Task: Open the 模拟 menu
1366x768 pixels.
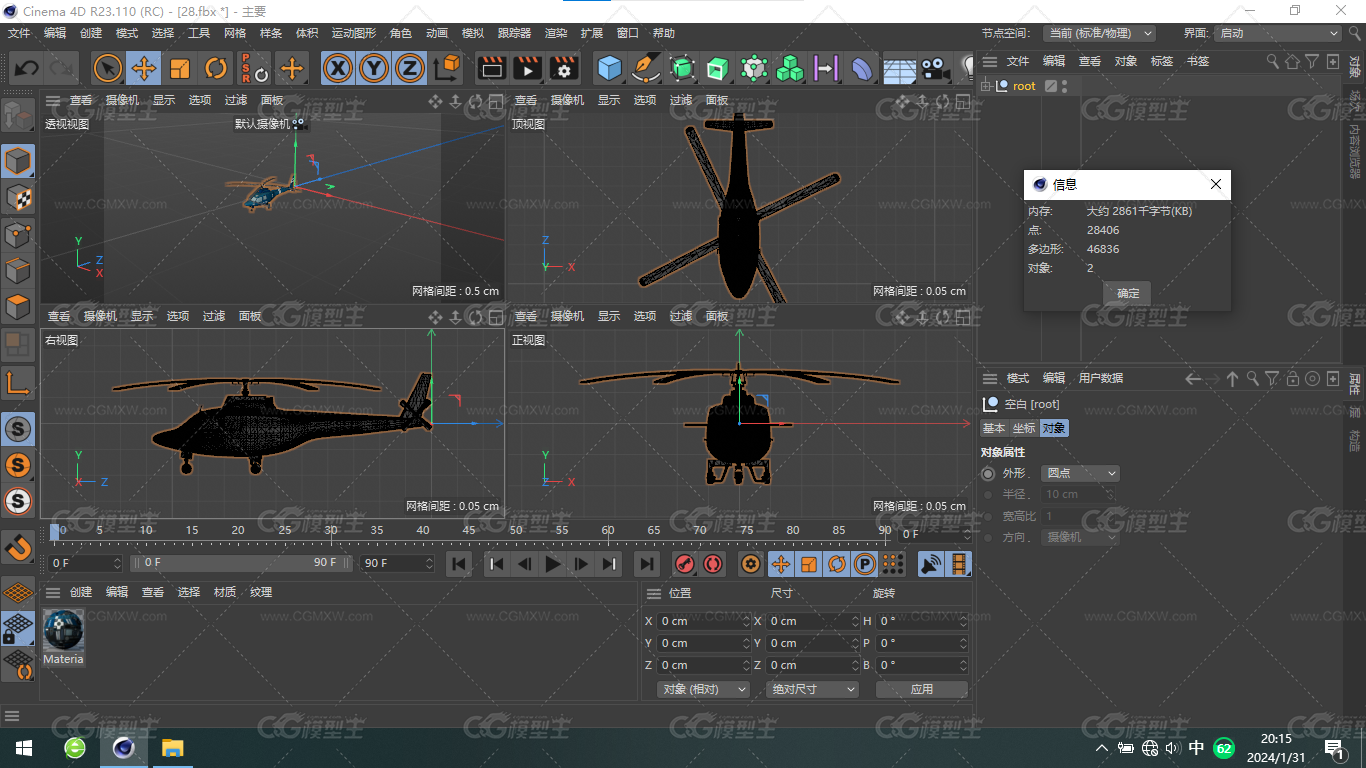Action: pyautogui.click(x=472, y=33)
